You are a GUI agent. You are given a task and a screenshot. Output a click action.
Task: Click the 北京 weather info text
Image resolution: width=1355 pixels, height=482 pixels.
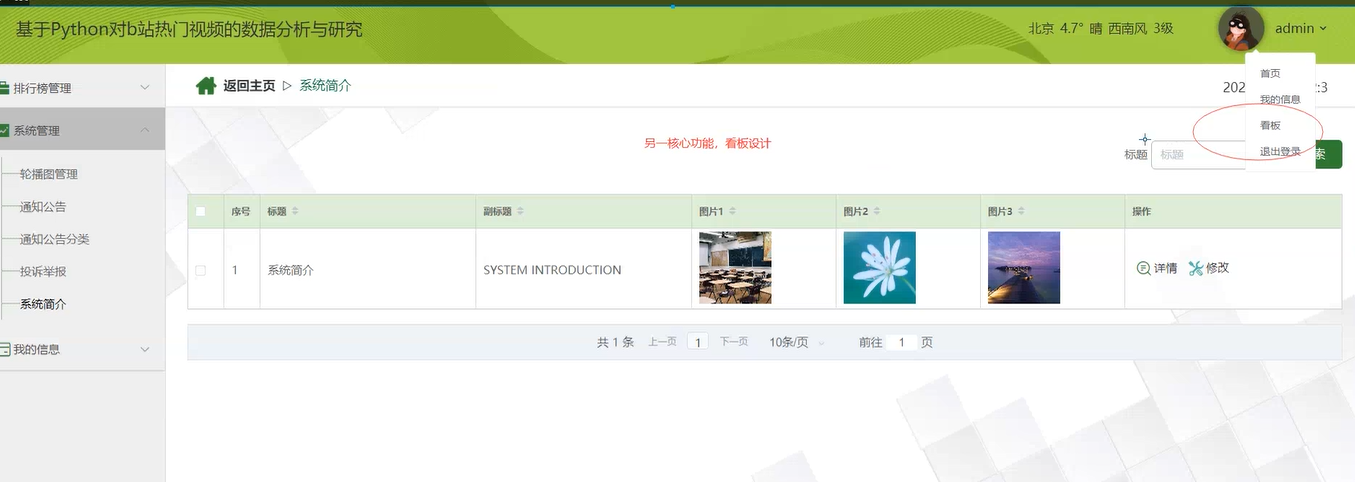tap(1101, 29)
